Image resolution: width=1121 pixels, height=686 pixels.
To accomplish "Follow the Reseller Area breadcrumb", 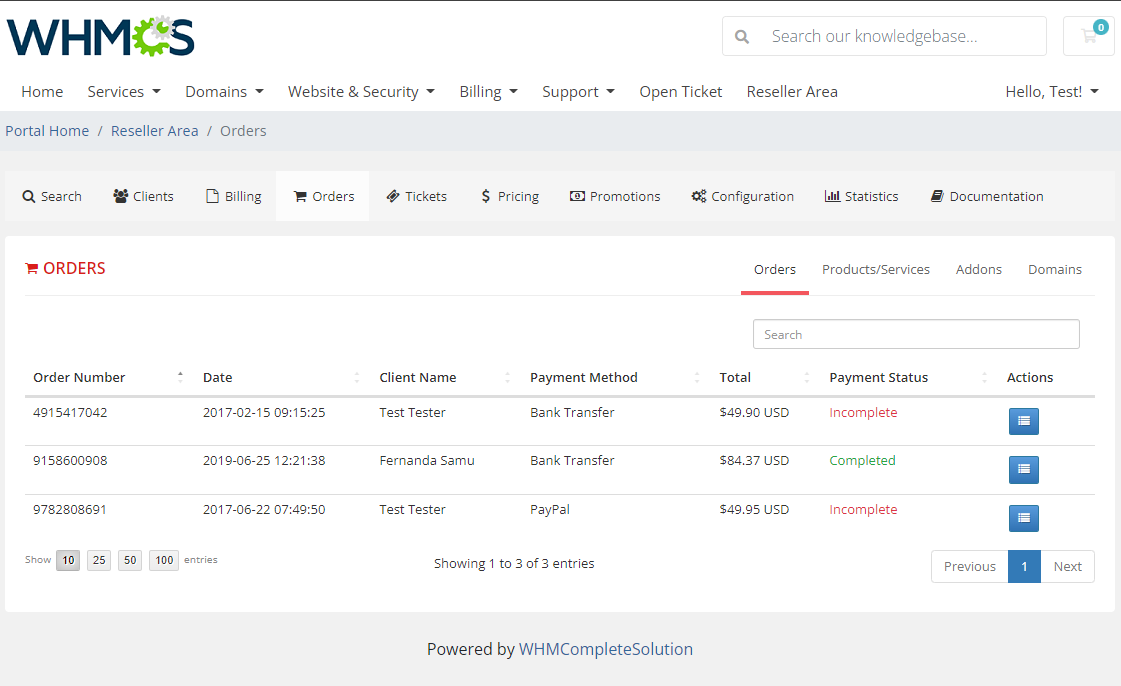I will coord(154,131).
